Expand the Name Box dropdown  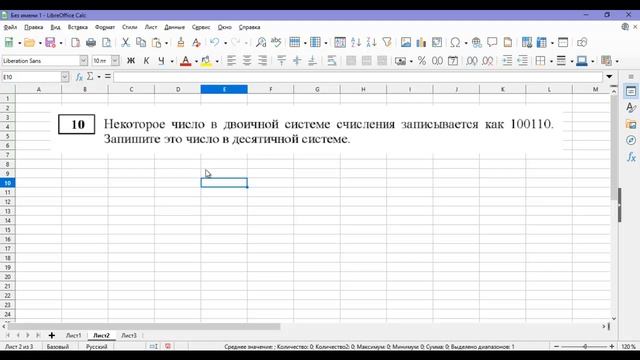pos(65,77)
